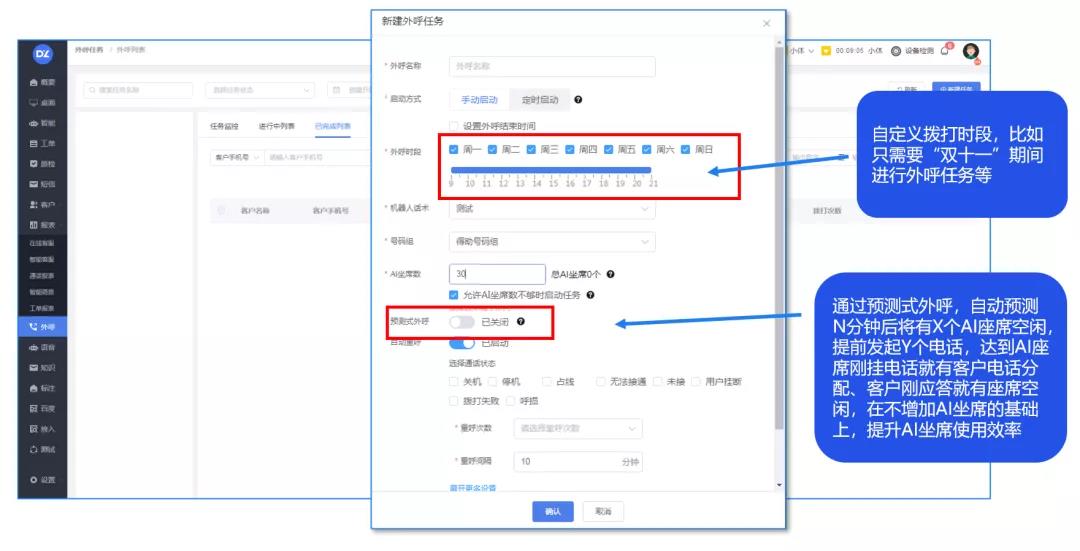Open the 外呼 section in the sidebar

click(43, 326)
